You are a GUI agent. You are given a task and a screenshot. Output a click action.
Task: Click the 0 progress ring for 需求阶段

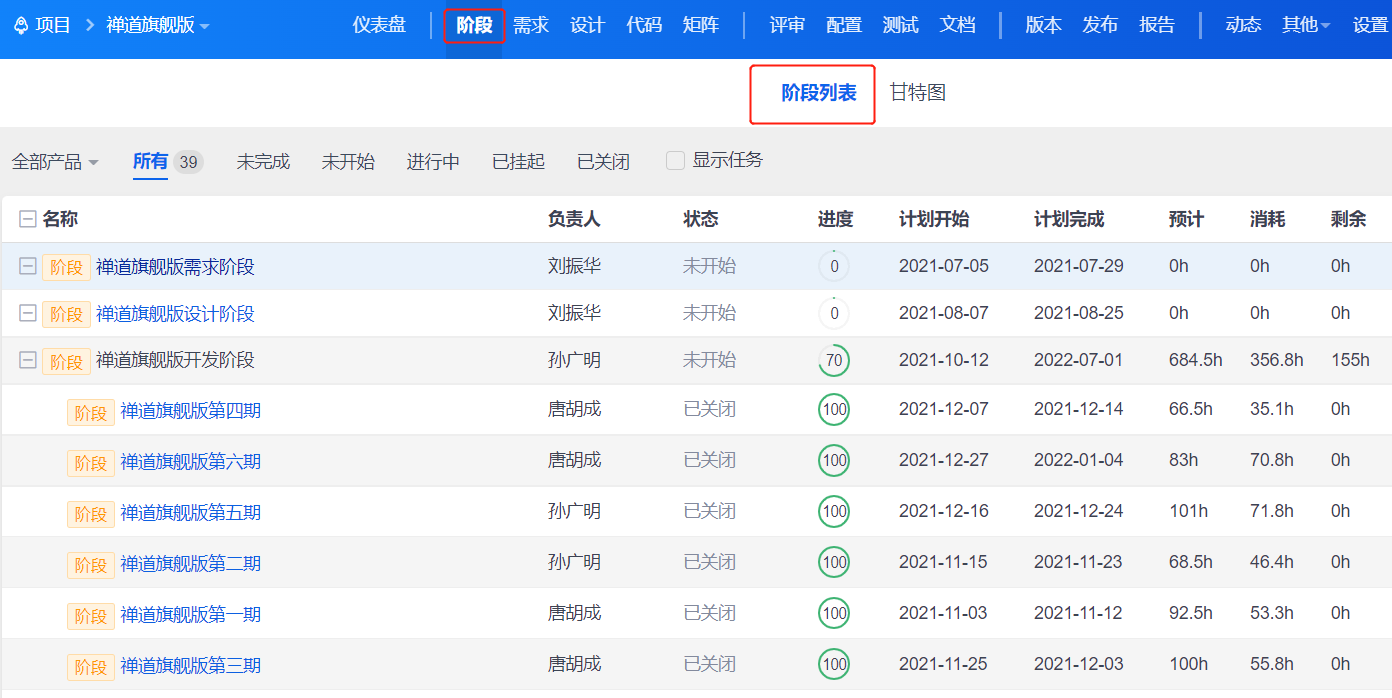tap(833, 267)
